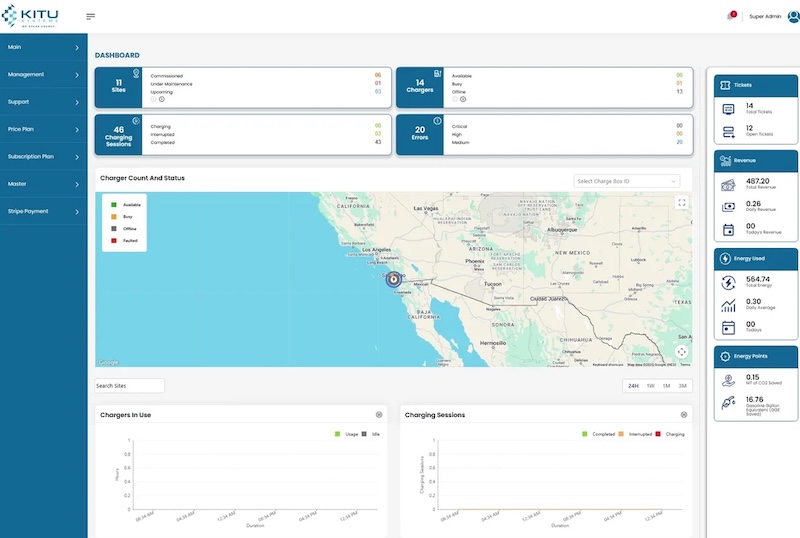
Task: Click the charger marker near San Diego
Action: pyautogui.click(x=393, y=279)
